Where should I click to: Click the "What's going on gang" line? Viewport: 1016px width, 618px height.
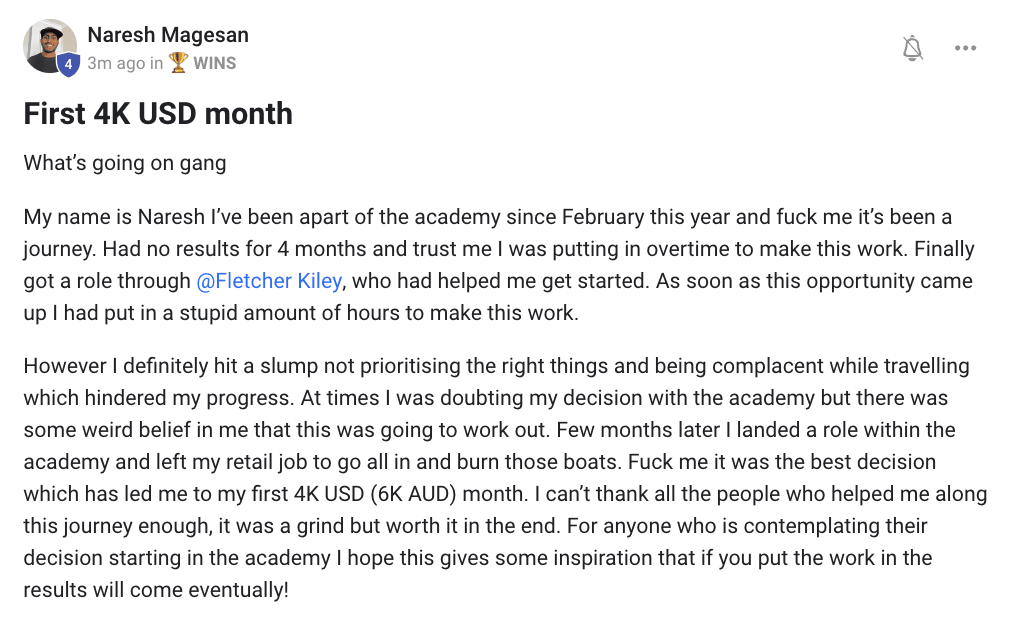[125, 163]
